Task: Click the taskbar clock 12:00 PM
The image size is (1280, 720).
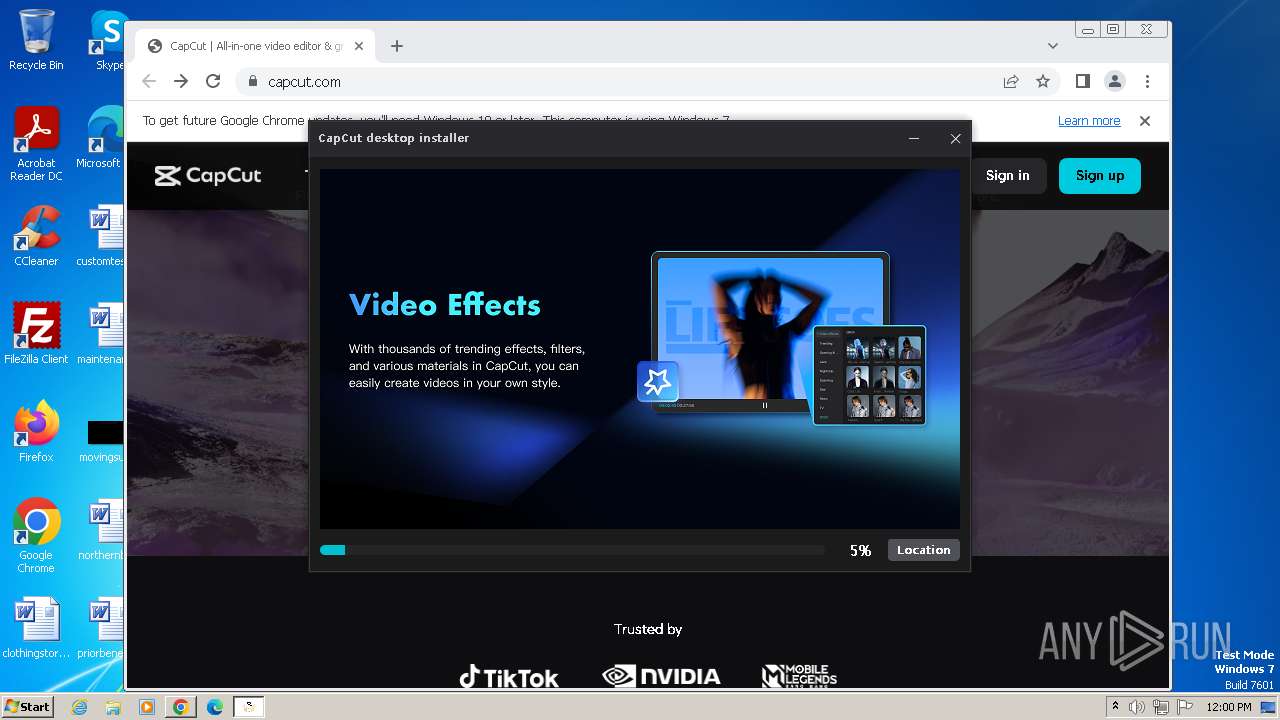Action: point(1229,707)
